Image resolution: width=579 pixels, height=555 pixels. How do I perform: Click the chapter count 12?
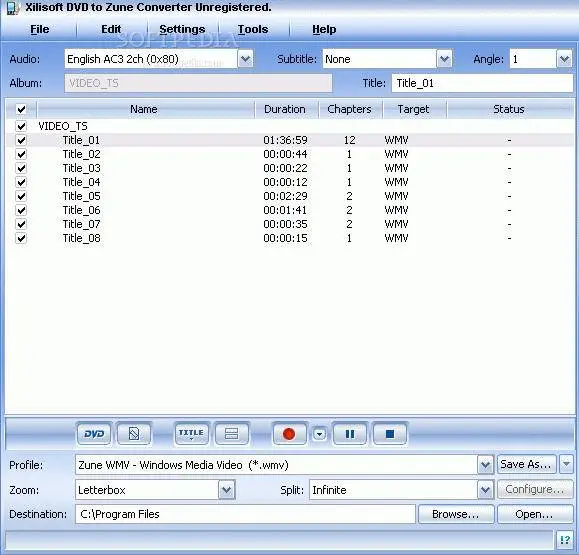pyautogui.click(x=349, y=140)
